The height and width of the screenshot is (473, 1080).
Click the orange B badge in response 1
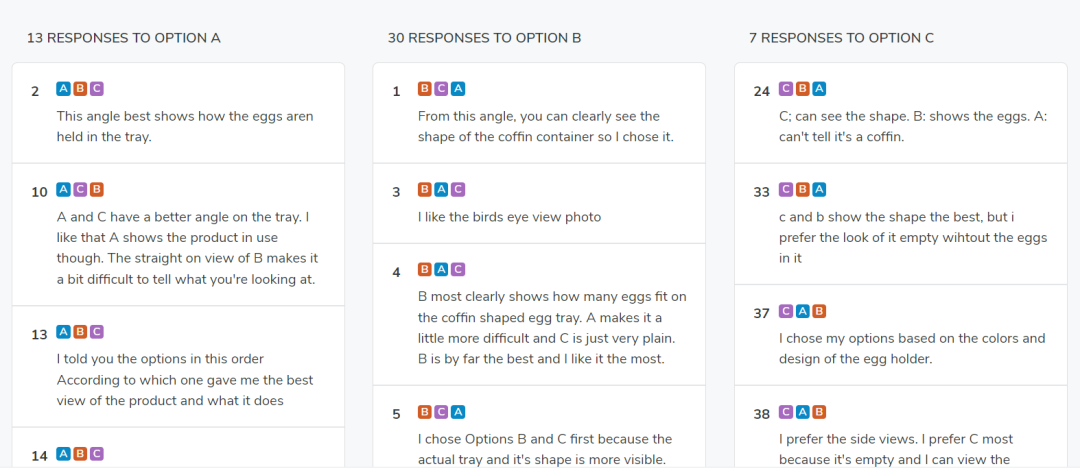pyautogui.click(x=425, y=89)
